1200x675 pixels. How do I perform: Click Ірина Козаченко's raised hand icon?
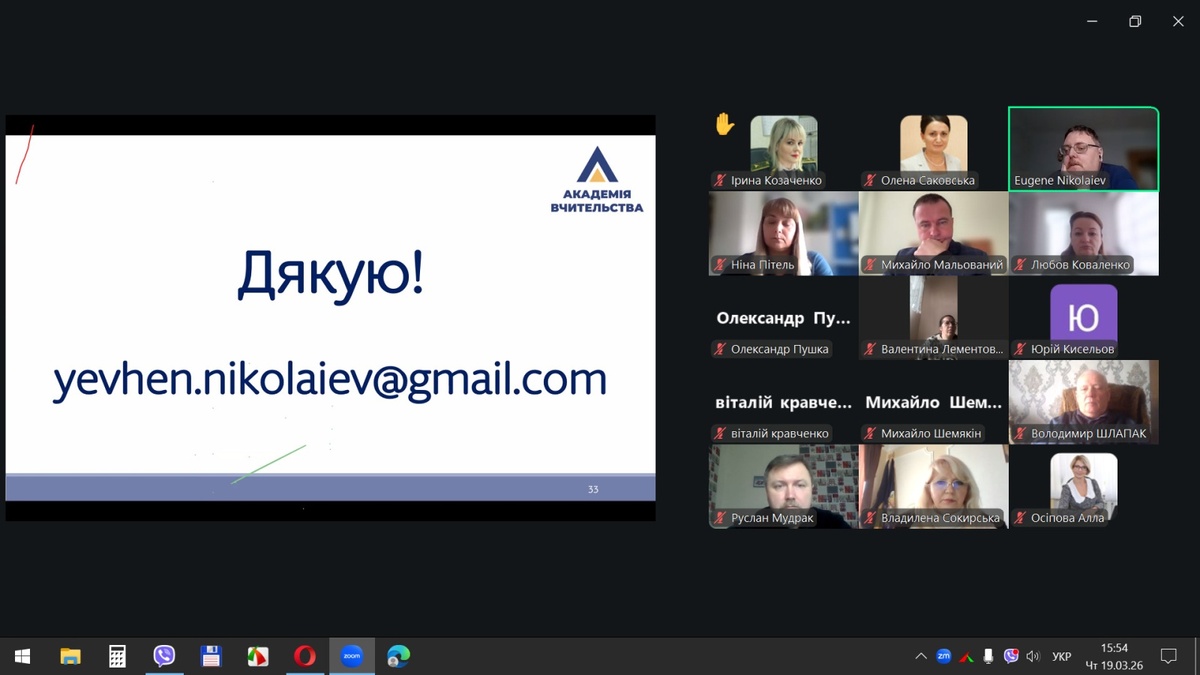click(x=724, y=124)
